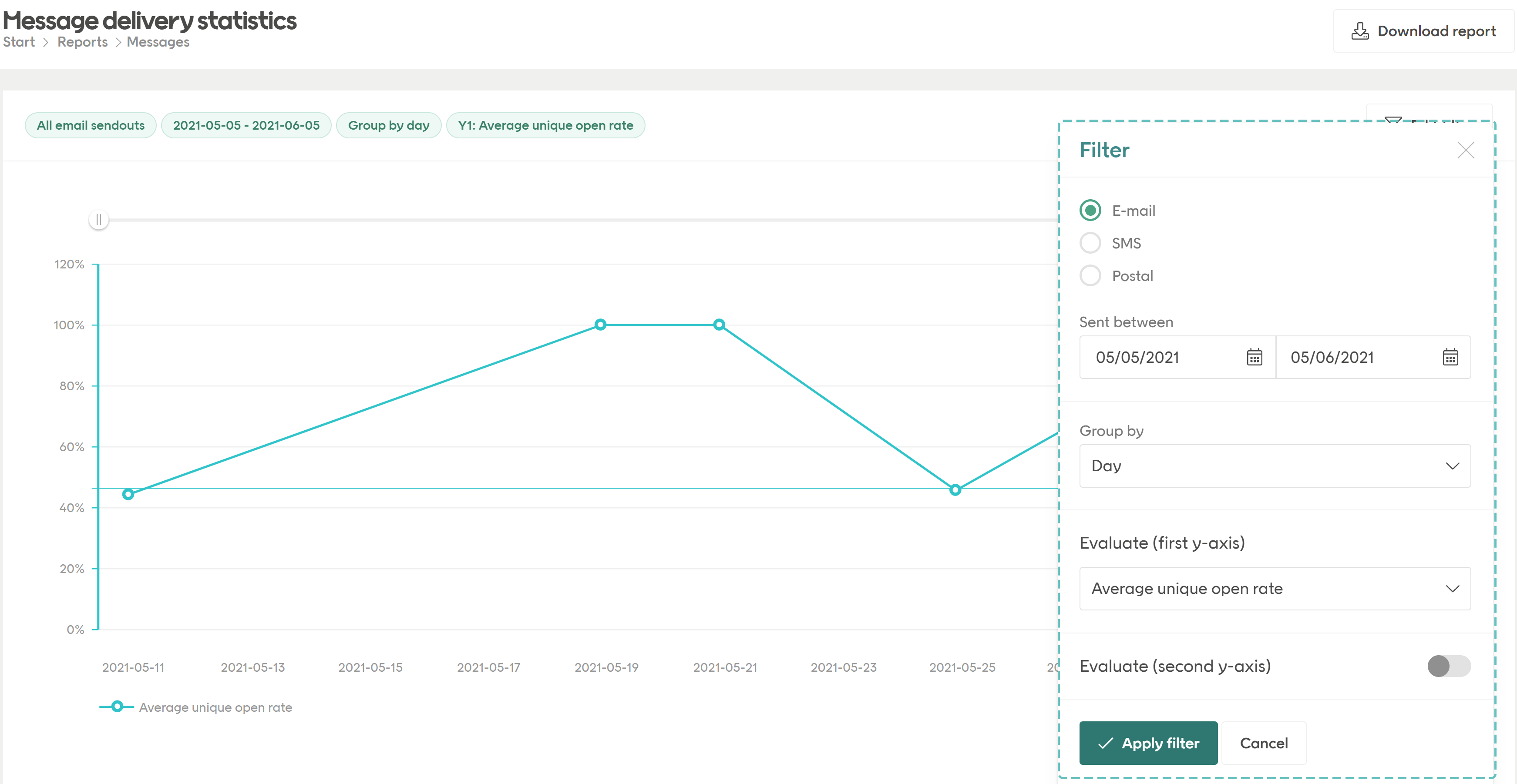Click the pause handle on the chart range slider
Image resolution: width=1517 pixels, height=784 pixels.
click(x=99, y=219)
